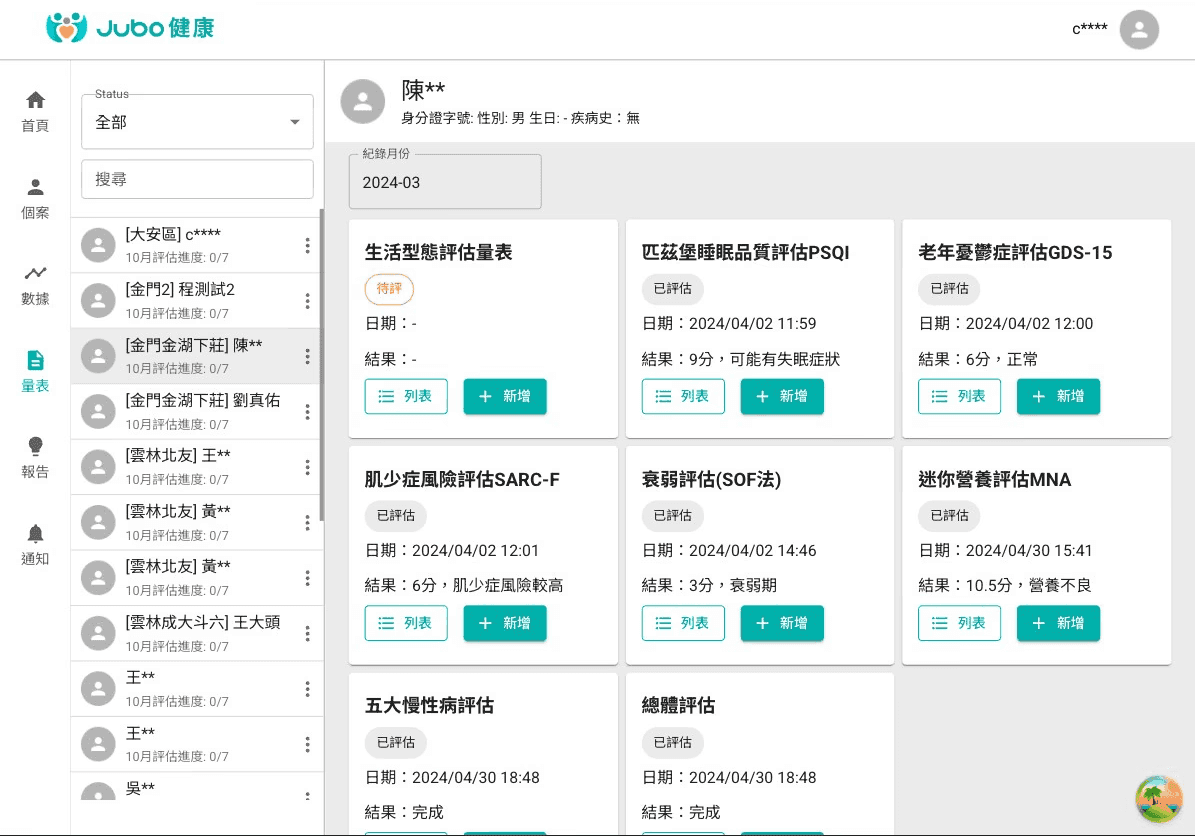Click 列表 under 肌少症風險評估SARC-F
1195x836 pixels.
(406, 623)
